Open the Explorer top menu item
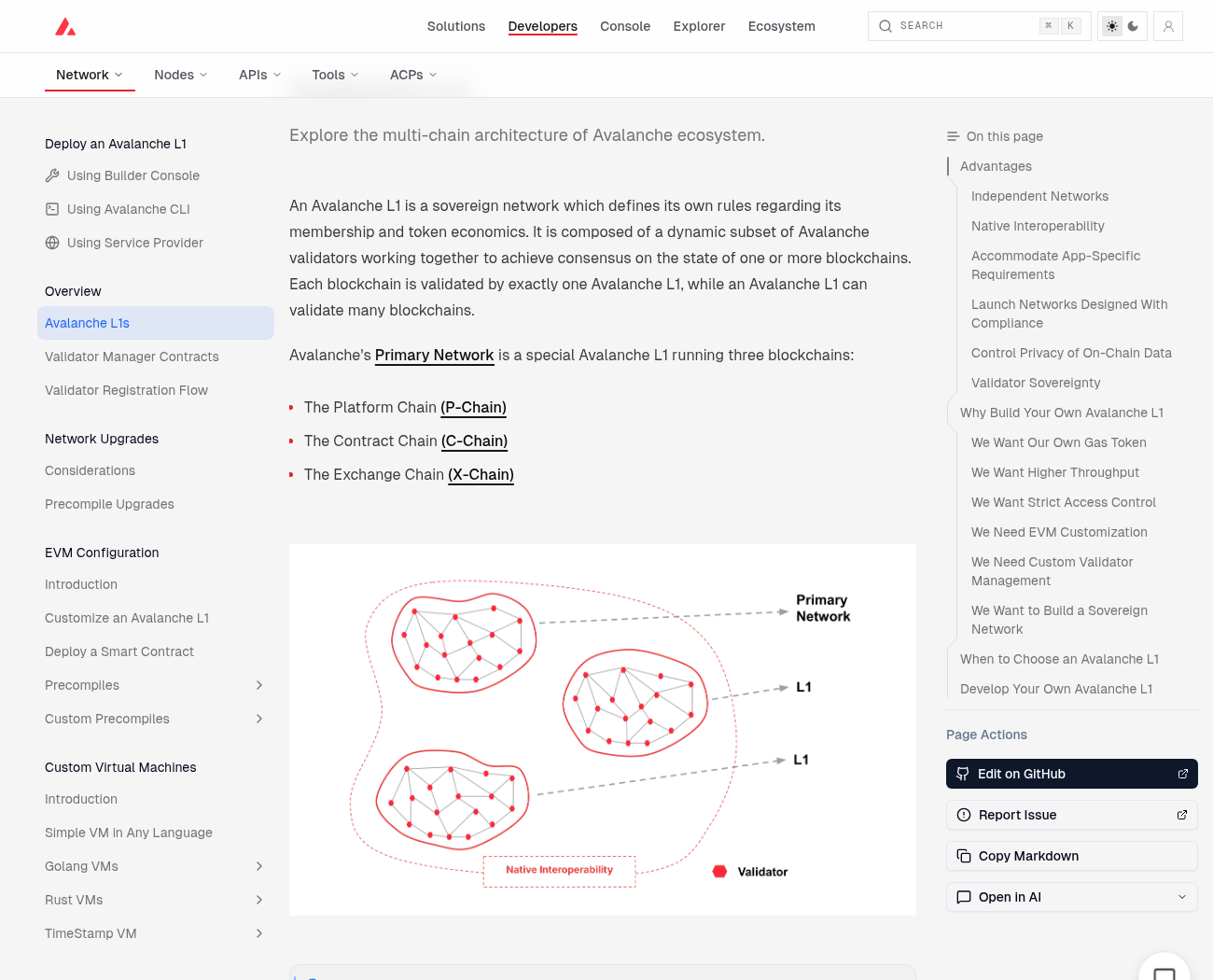1213x980 pixels. point(699,26)
